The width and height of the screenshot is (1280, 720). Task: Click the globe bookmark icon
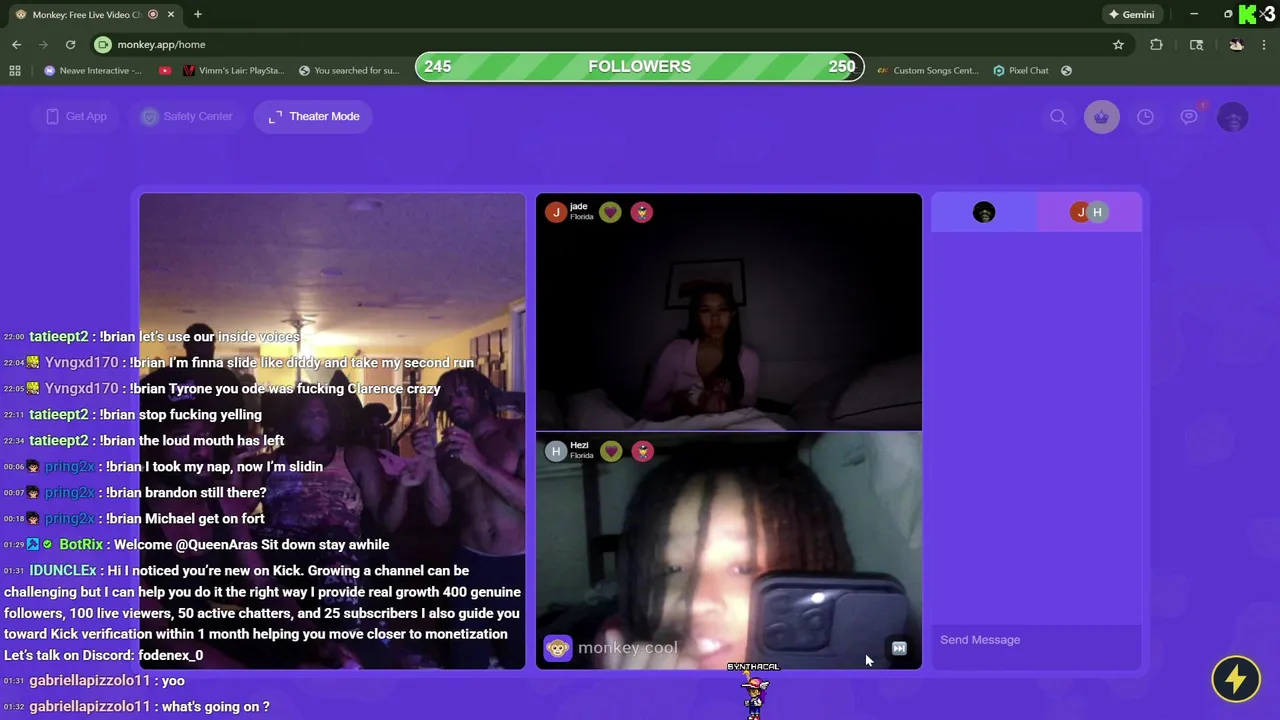point(1066,70)
